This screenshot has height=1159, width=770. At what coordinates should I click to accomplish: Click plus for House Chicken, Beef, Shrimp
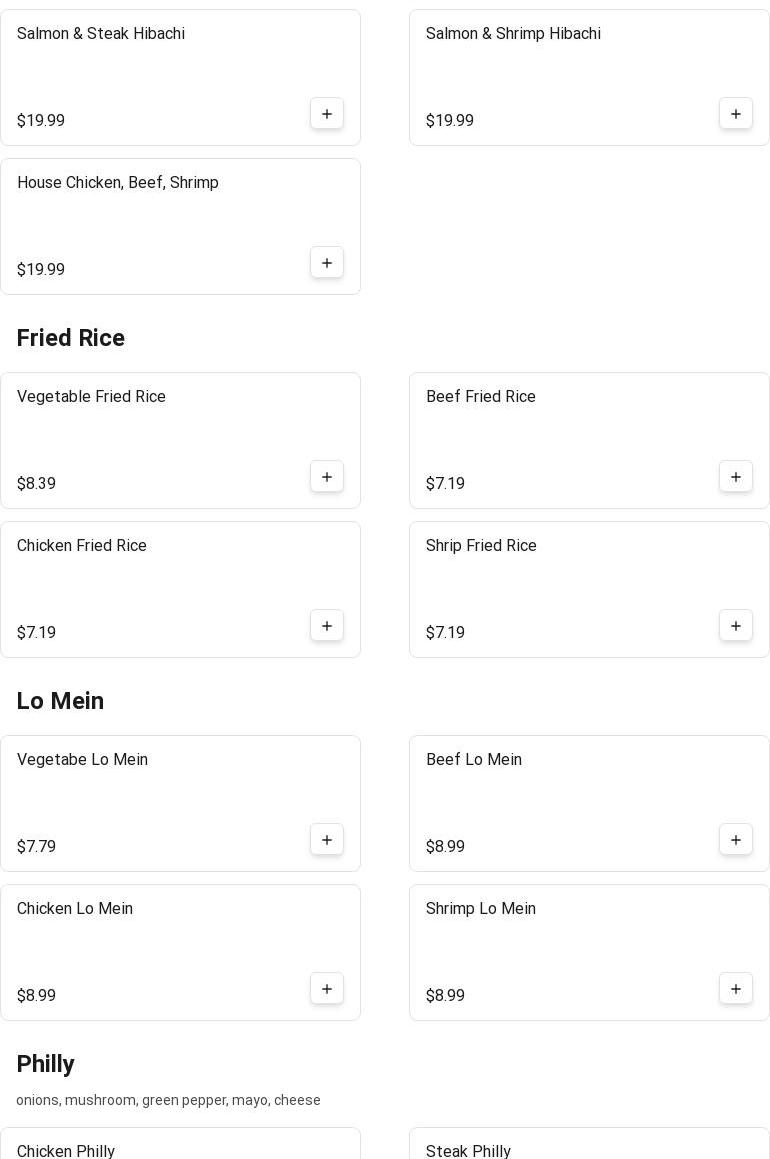[x=327, y=263]
